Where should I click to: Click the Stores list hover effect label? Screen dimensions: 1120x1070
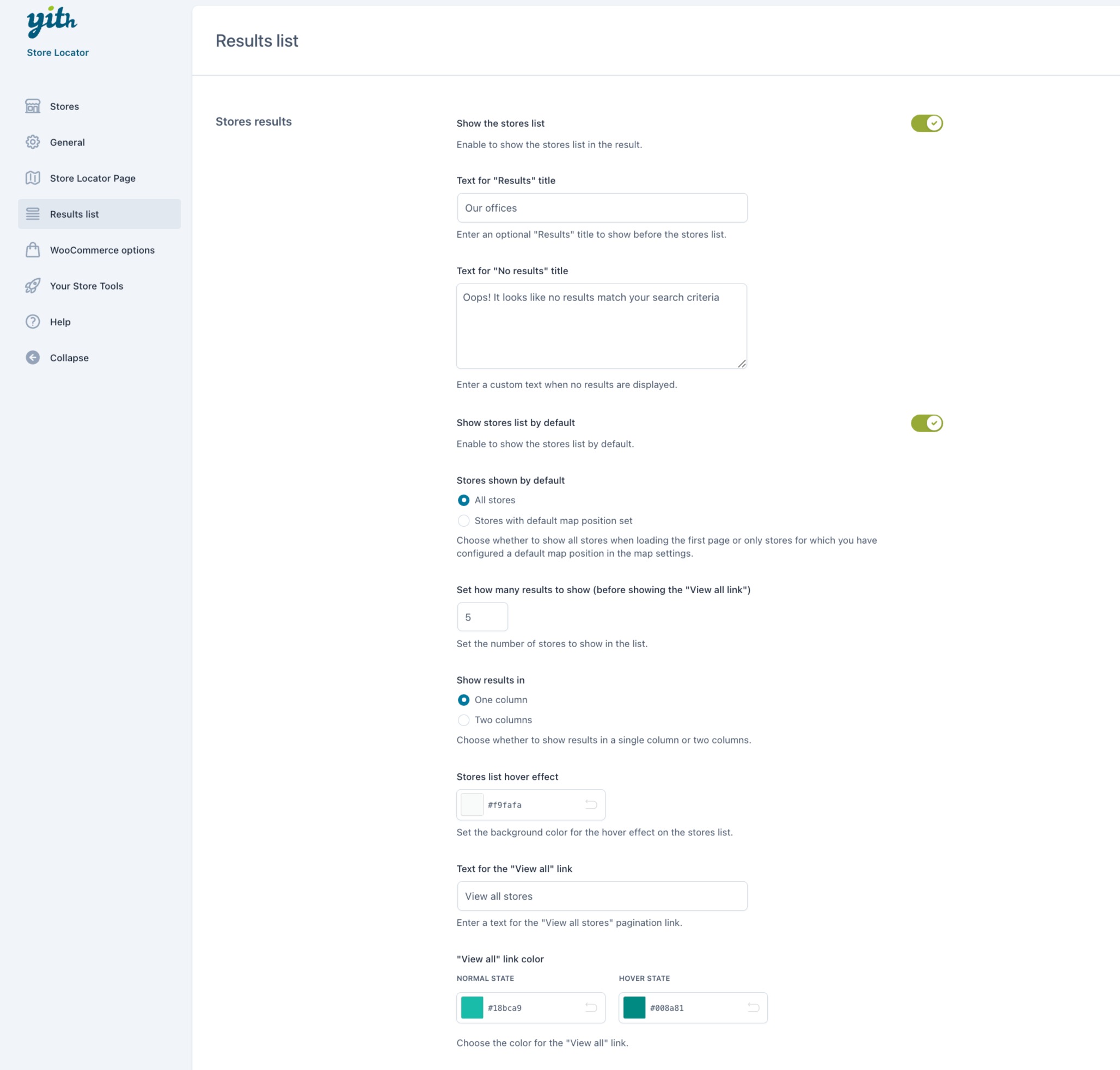[507, 776]
